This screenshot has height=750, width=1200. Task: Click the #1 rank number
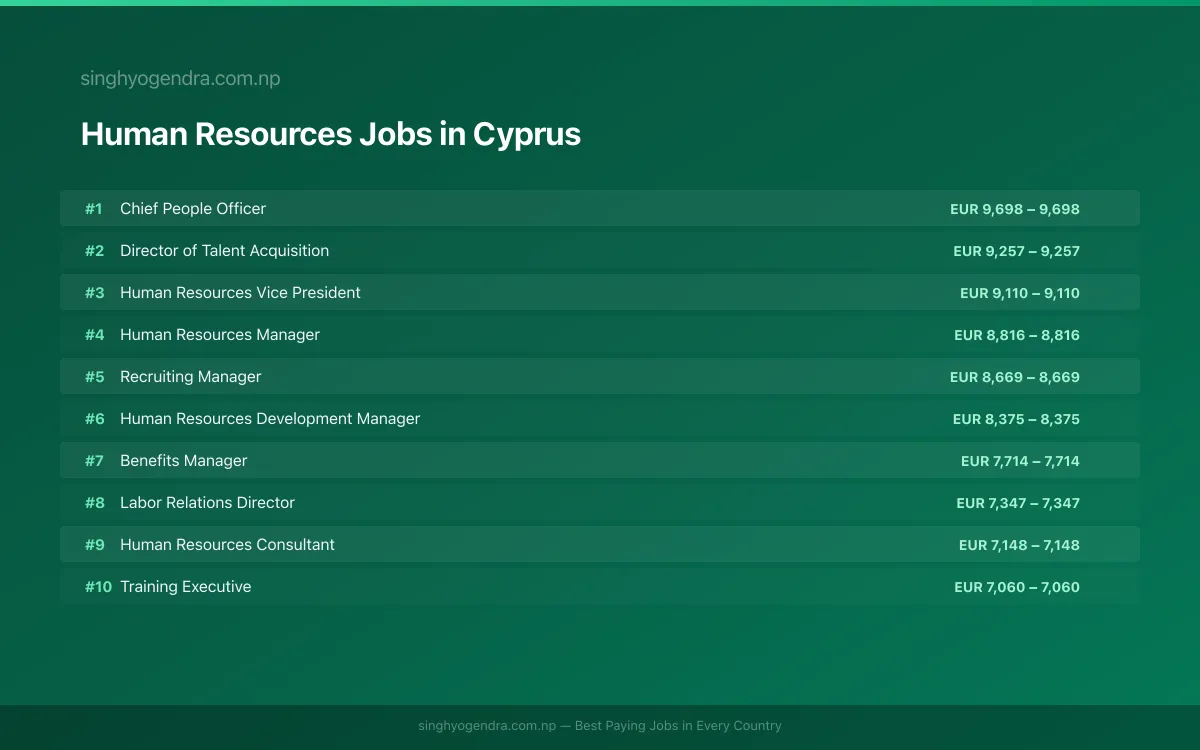94,209
